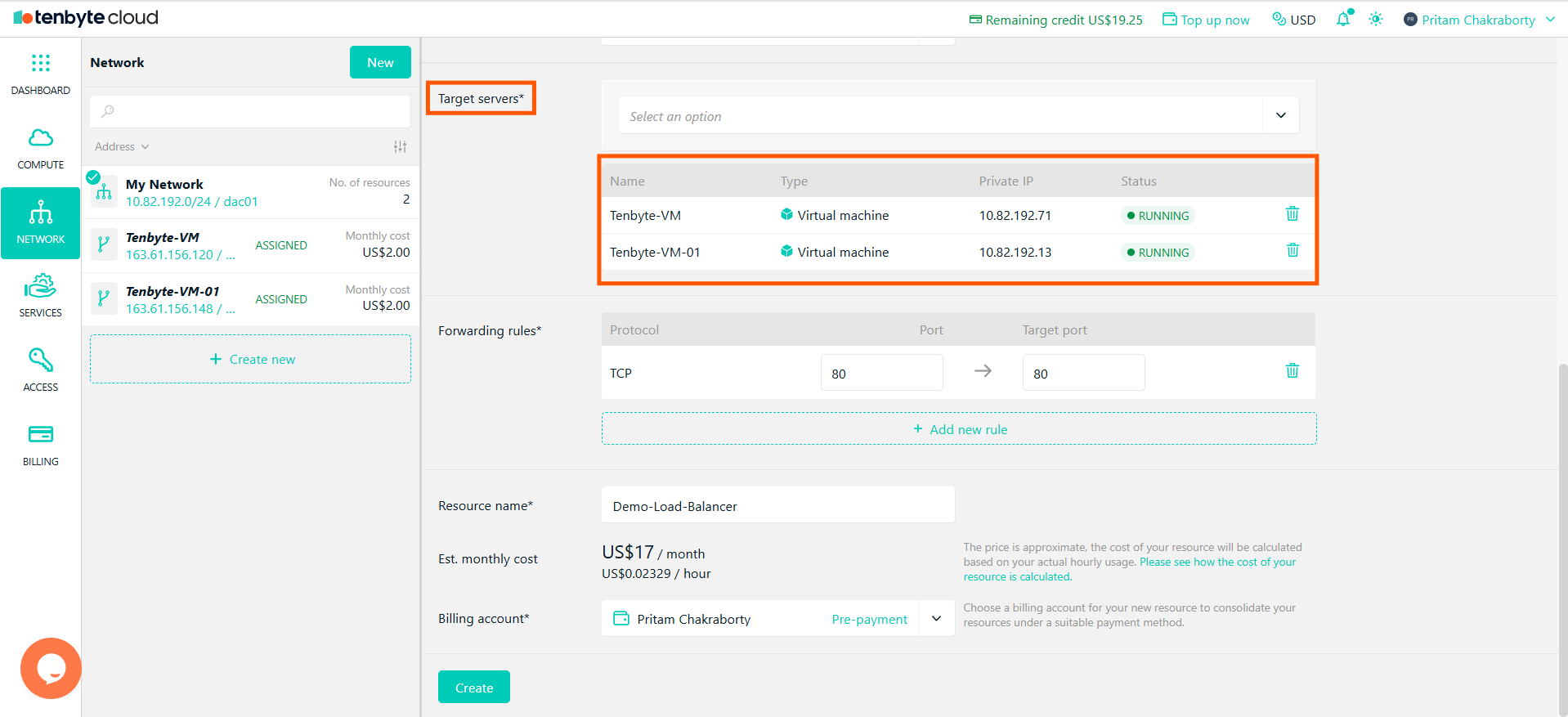This screenshot has height=717, width=1568.
Task: Edit the Target port field
Action: (x=1083, y=373)
